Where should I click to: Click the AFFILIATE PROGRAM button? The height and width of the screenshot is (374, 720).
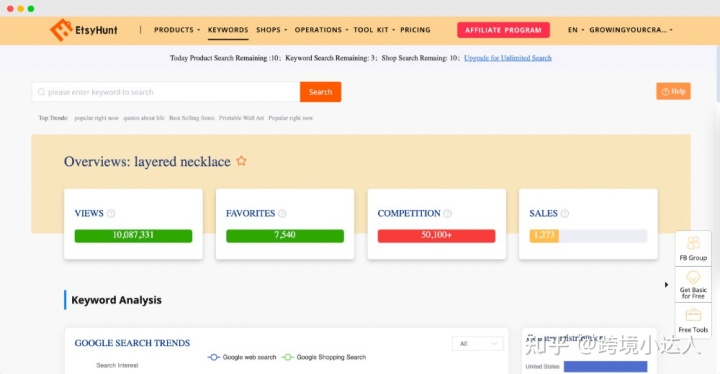click(x=503, y=30)
